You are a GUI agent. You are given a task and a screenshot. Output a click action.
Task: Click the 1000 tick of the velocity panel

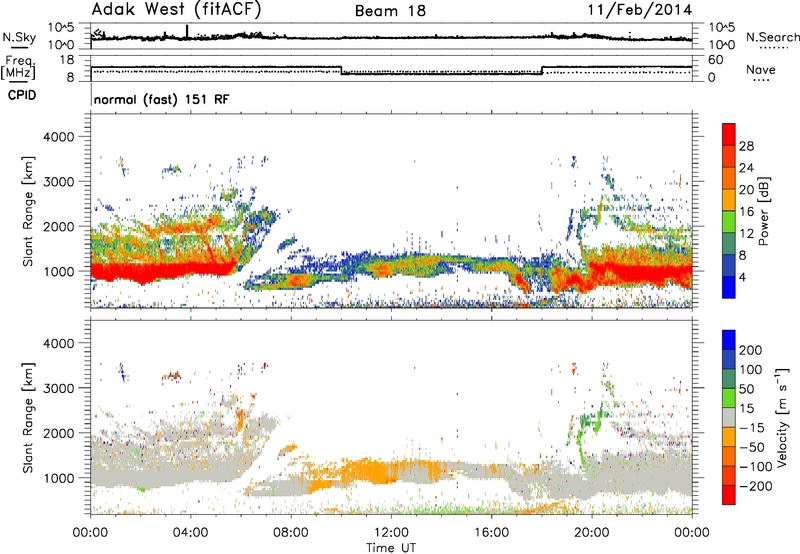point(59,478)
